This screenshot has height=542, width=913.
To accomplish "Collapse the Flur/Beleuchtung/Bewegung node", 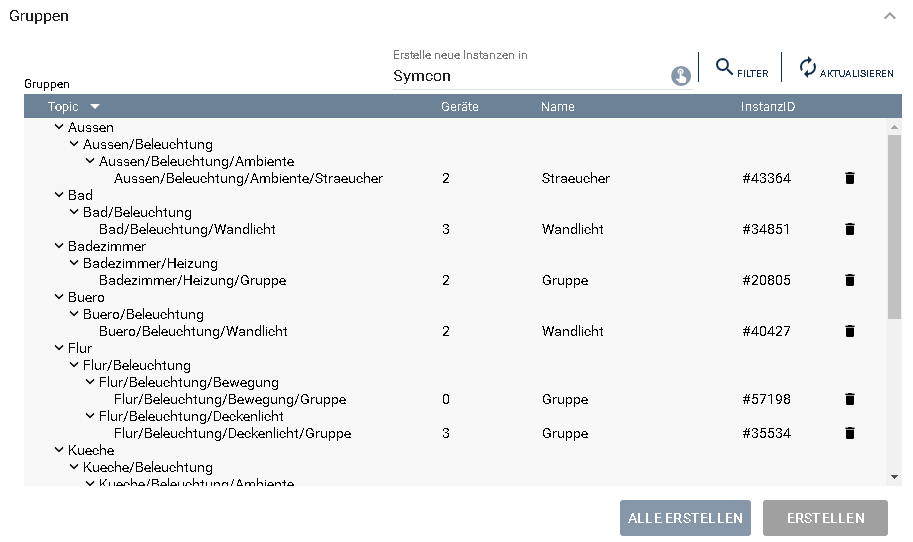I will pyautogui.click(x=90, y=382).
